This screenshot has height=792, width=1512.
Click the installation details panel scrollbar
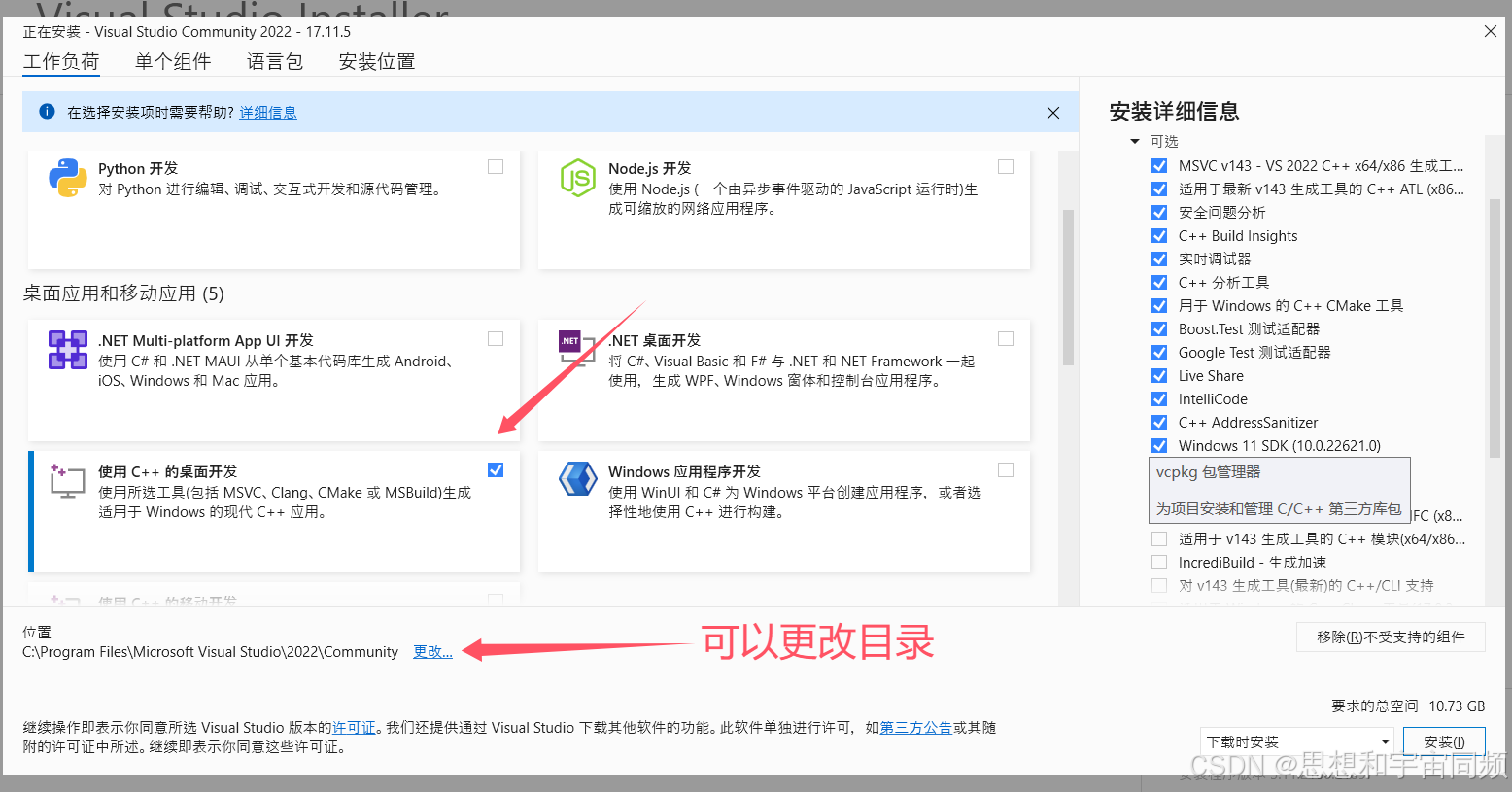point(1495,327)
